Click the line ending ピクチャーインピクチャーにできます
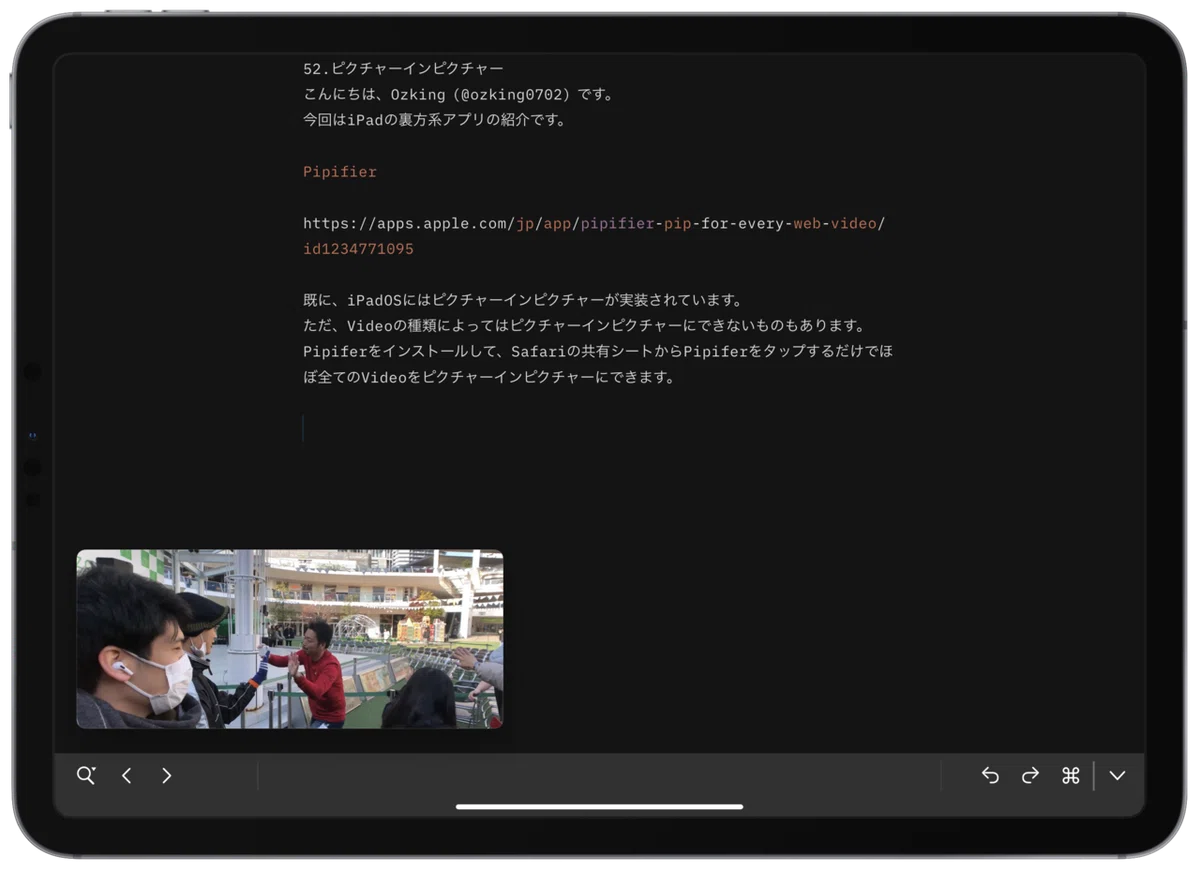This screenshot has width=1200, height=871. pos(489,378)
